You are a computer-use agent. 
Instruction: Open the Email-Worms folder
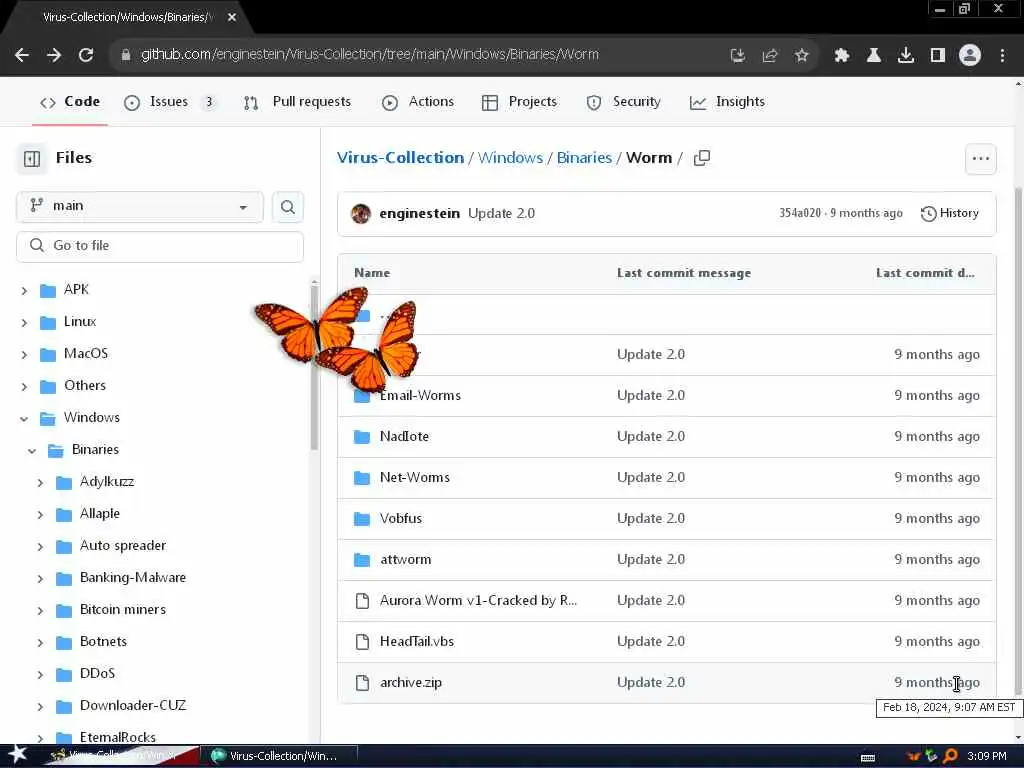421,395
